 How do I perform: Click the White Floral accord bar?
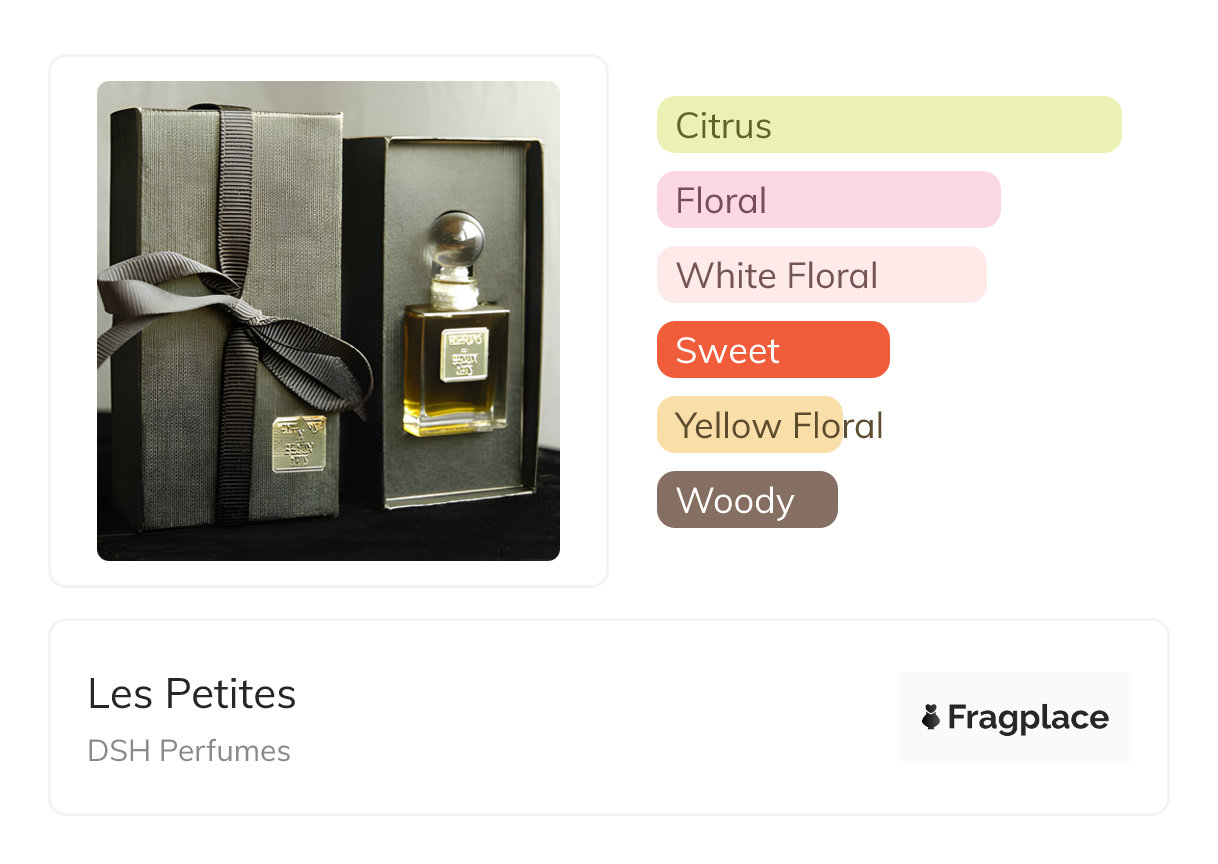tap(821, 275)
